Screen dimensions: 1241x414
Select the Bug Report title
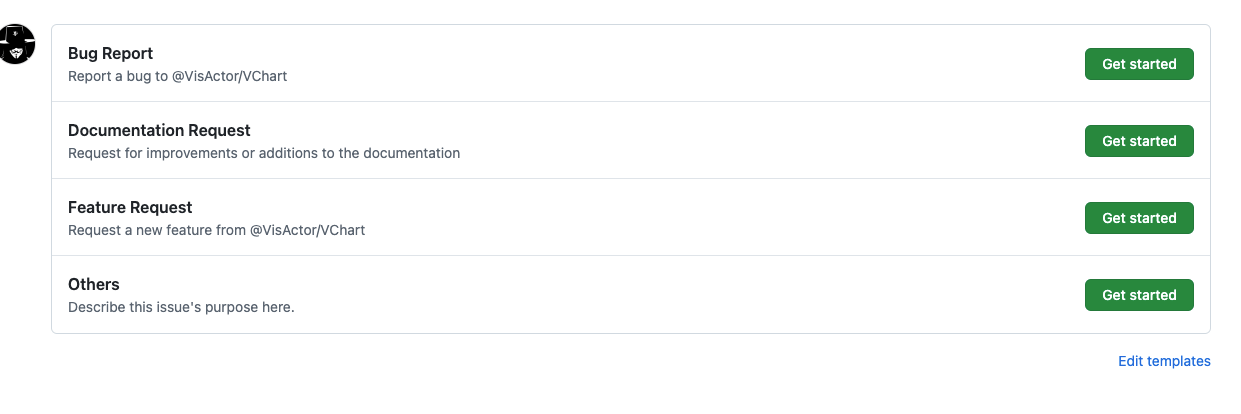click(x=110, y=53)
